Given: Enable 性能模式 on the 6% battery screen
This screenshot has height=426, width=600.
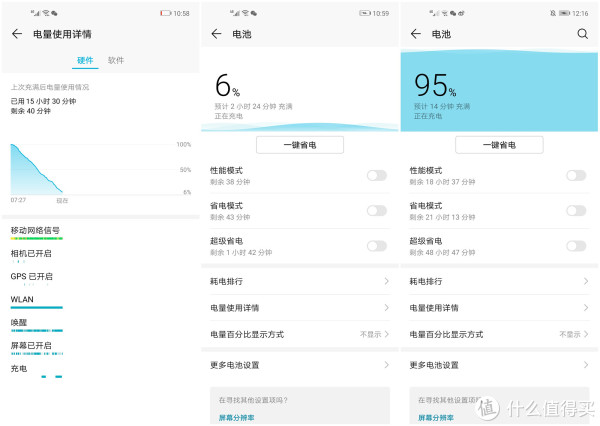Looking at the screenshot, I should 376,176.
